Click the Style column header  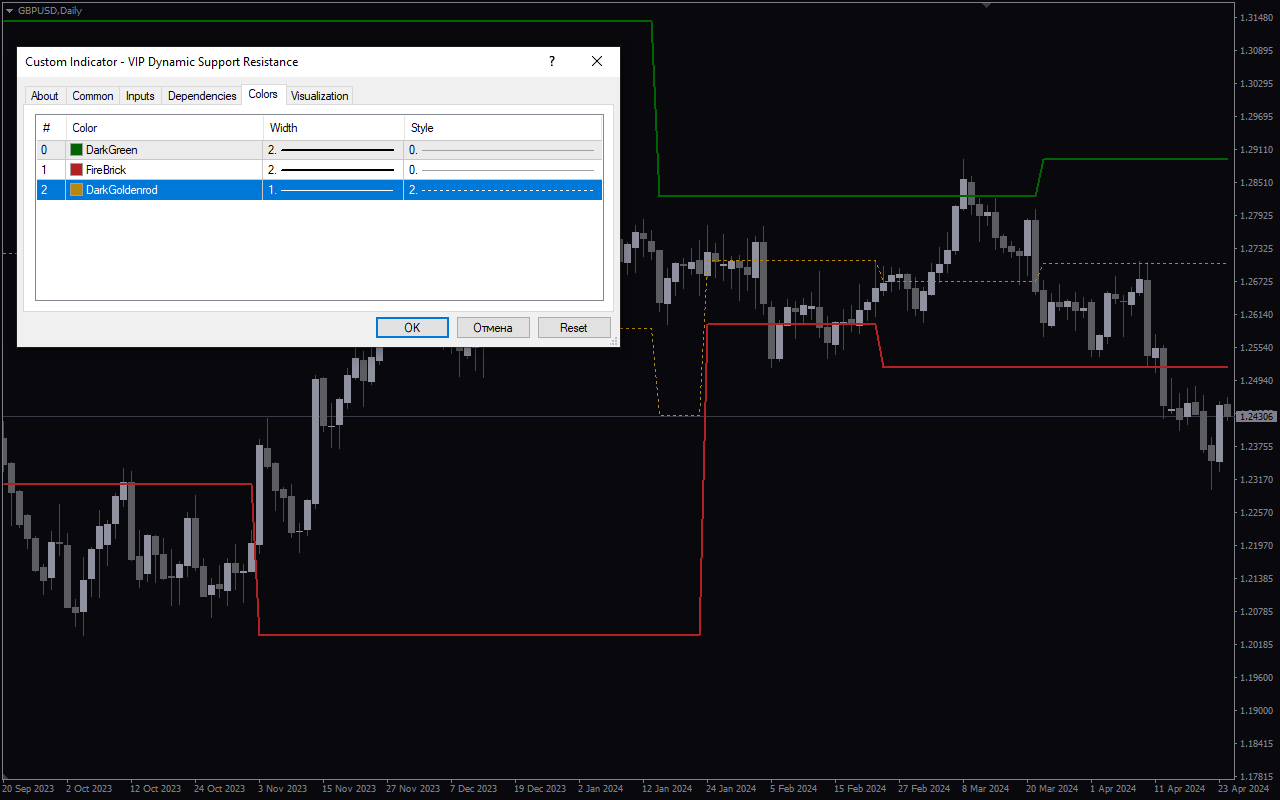click(x=503, y=128)
